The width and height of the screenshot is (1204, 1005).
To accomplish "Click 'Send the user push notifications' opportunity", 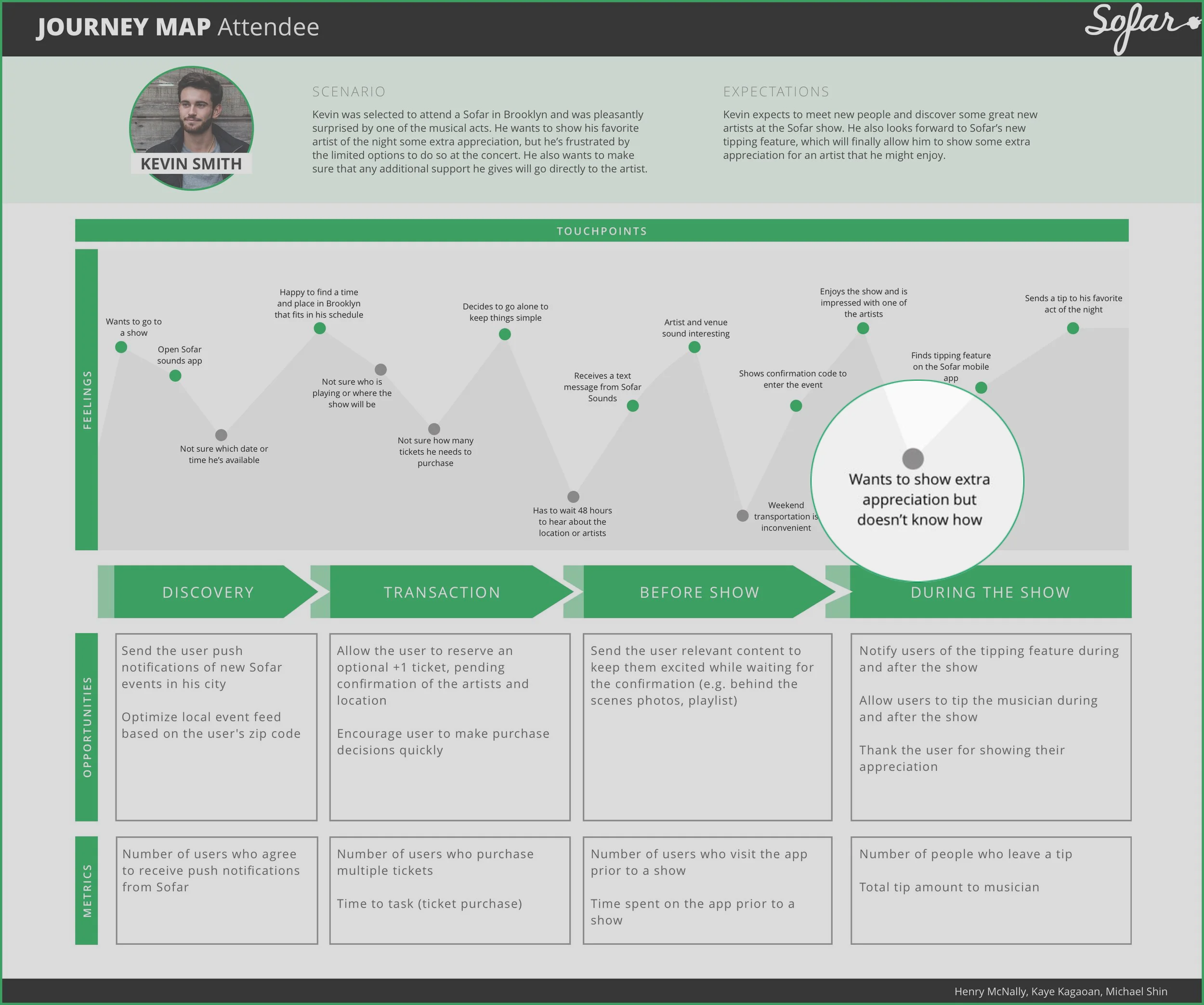I will (x=202, y=667).
